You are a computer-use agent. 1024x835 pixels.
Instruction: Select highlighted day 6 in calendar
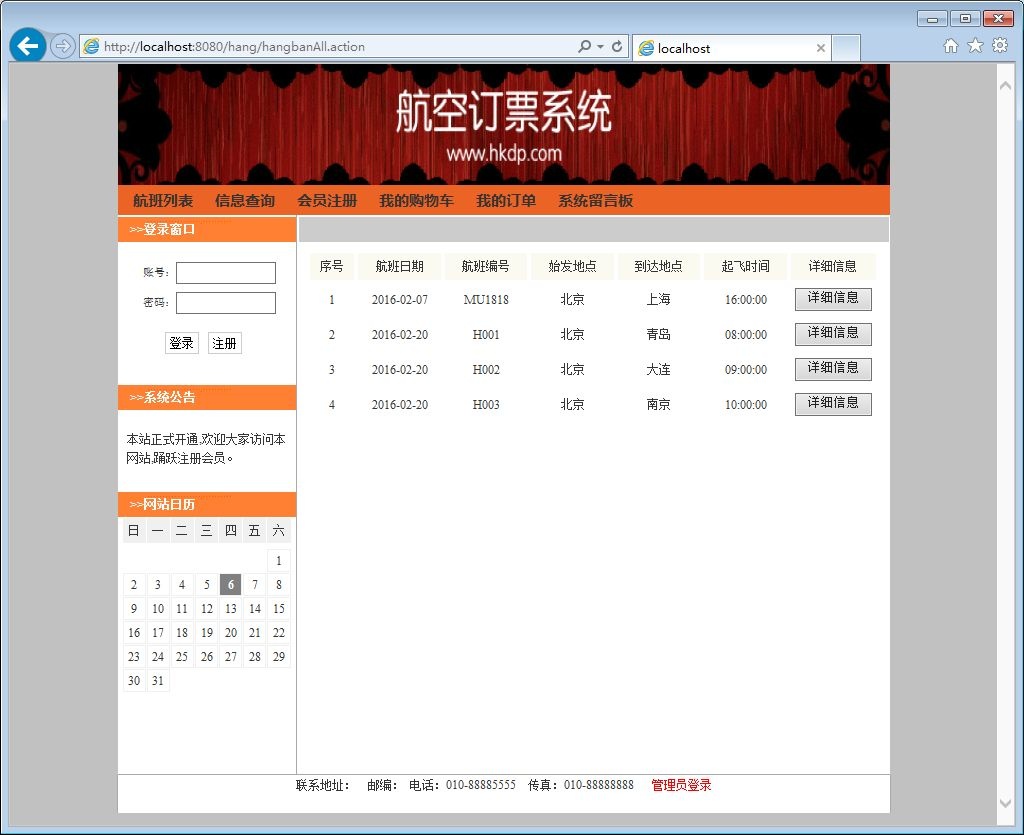click(231, 585)
